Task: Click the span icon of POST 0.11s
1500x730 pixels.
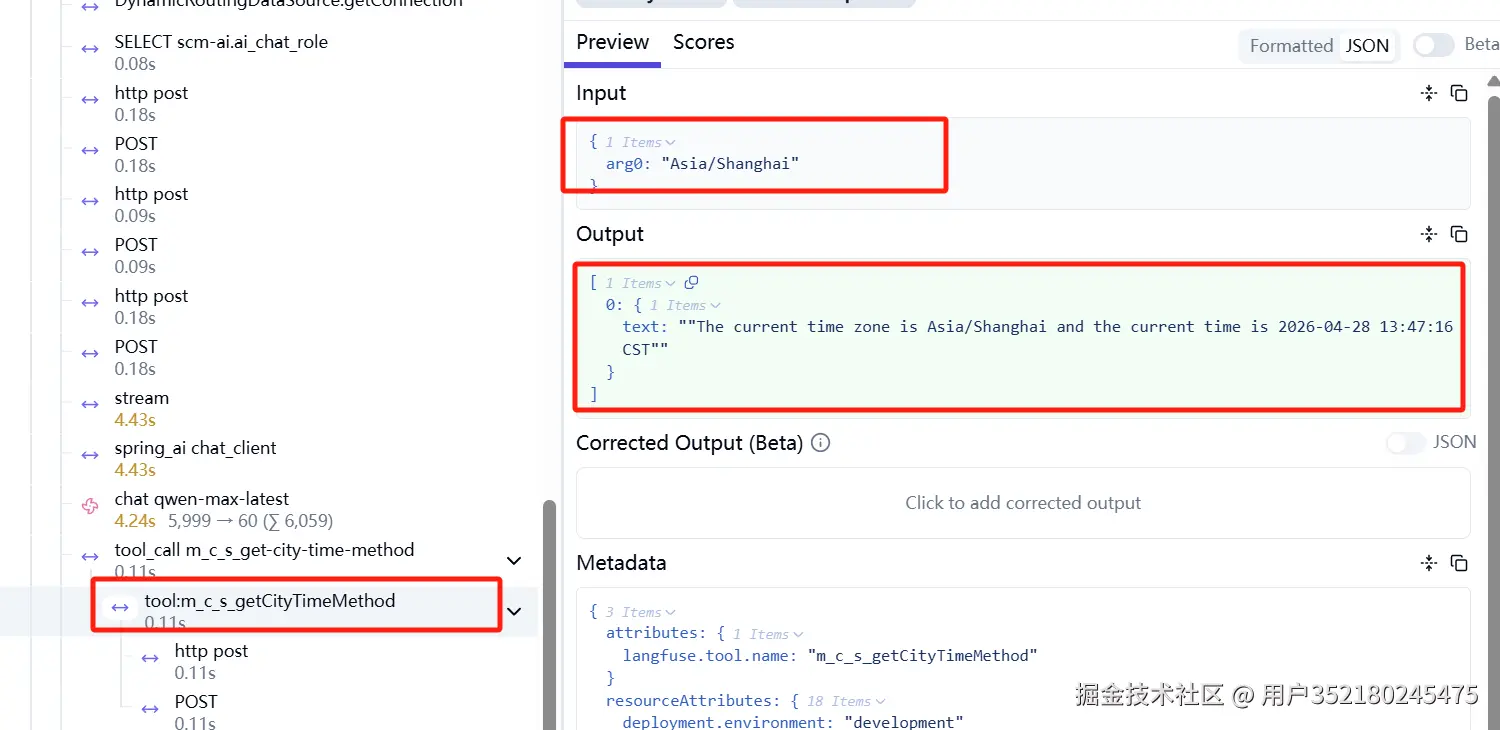Action: (x=150, y=709)
